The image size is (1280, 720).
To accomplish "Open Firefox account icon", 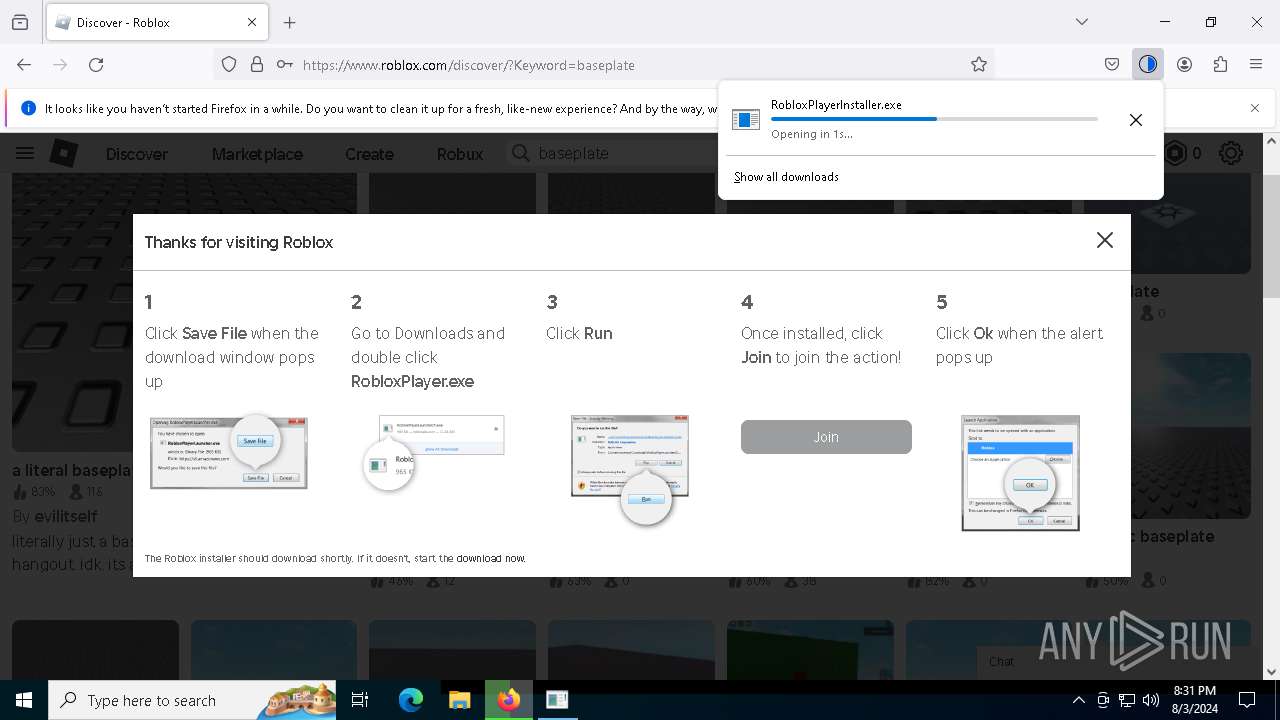I will point(1184,64).
